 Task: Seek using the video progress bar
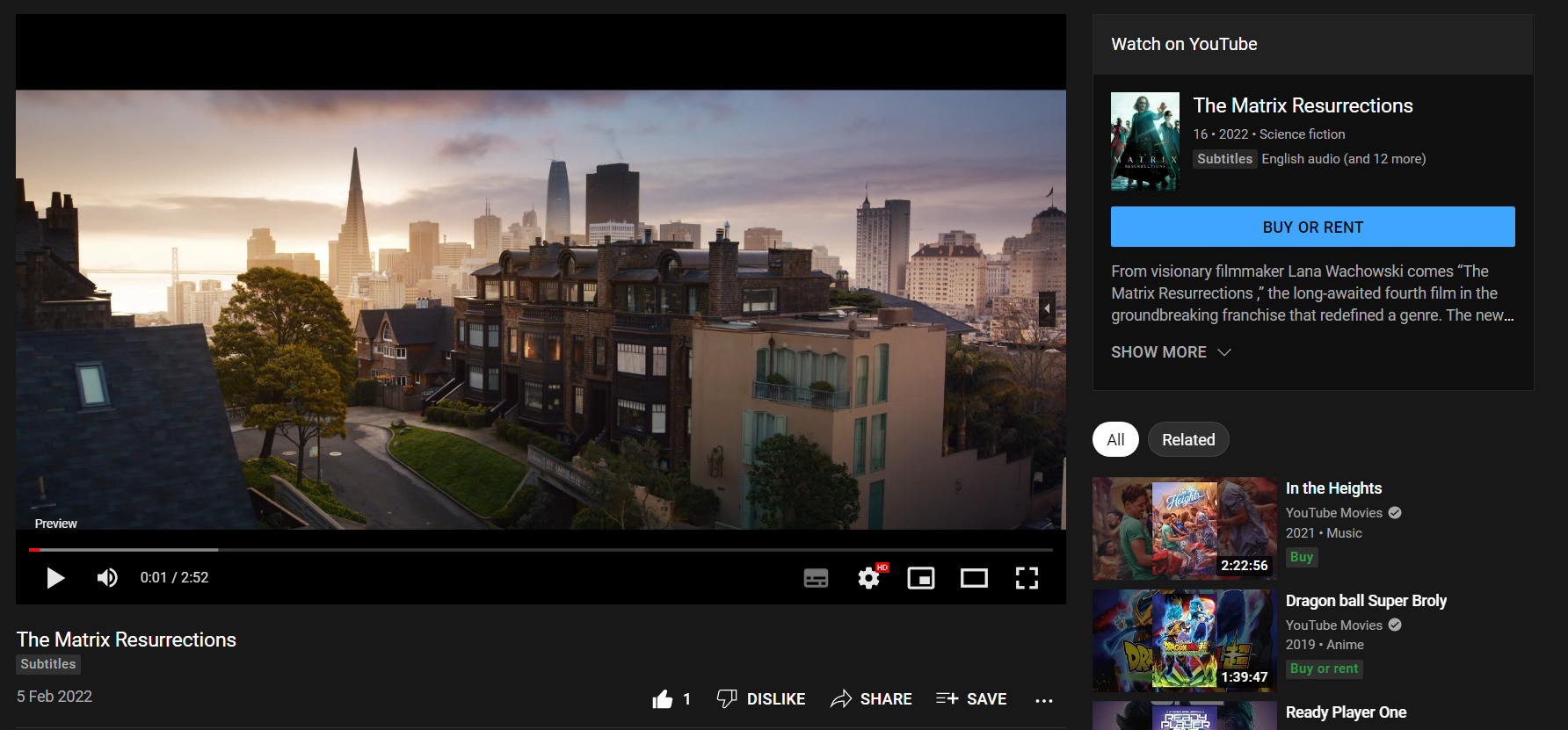click(541, 550)
